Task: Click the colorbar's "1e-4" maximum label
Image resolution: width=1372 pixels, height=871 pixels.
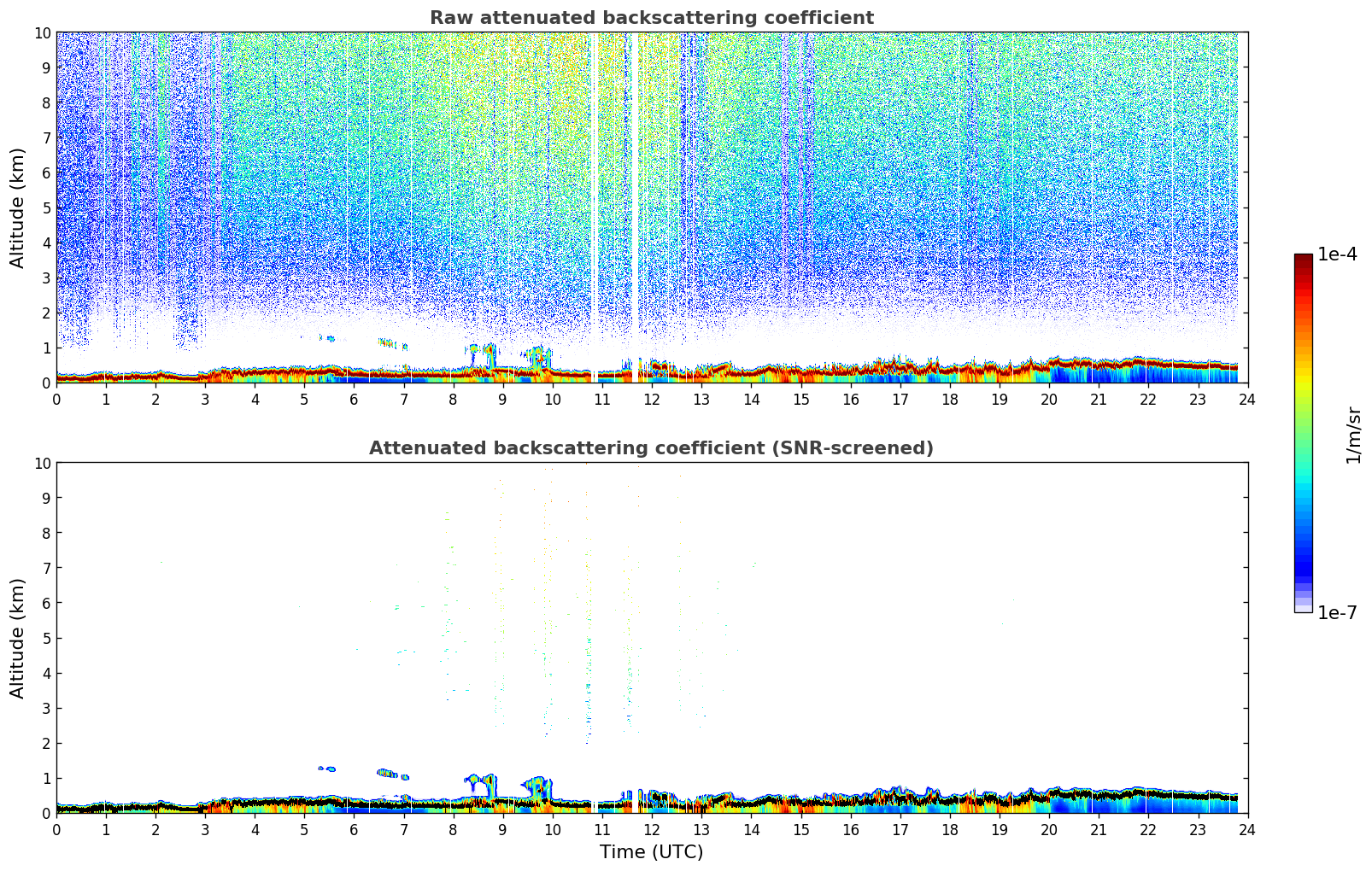Action: [x=1337, y=254]
